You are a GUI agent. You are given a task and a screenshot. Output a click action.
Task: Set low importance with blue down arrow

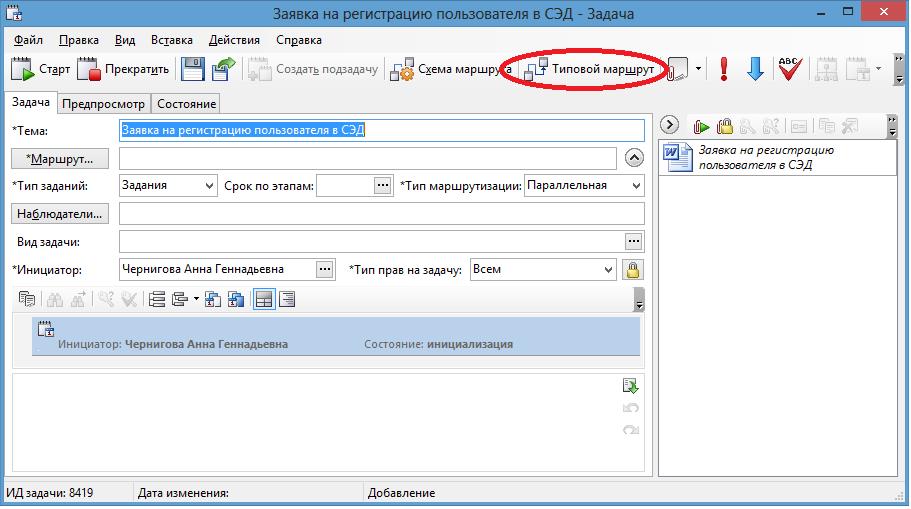(755, 70)
